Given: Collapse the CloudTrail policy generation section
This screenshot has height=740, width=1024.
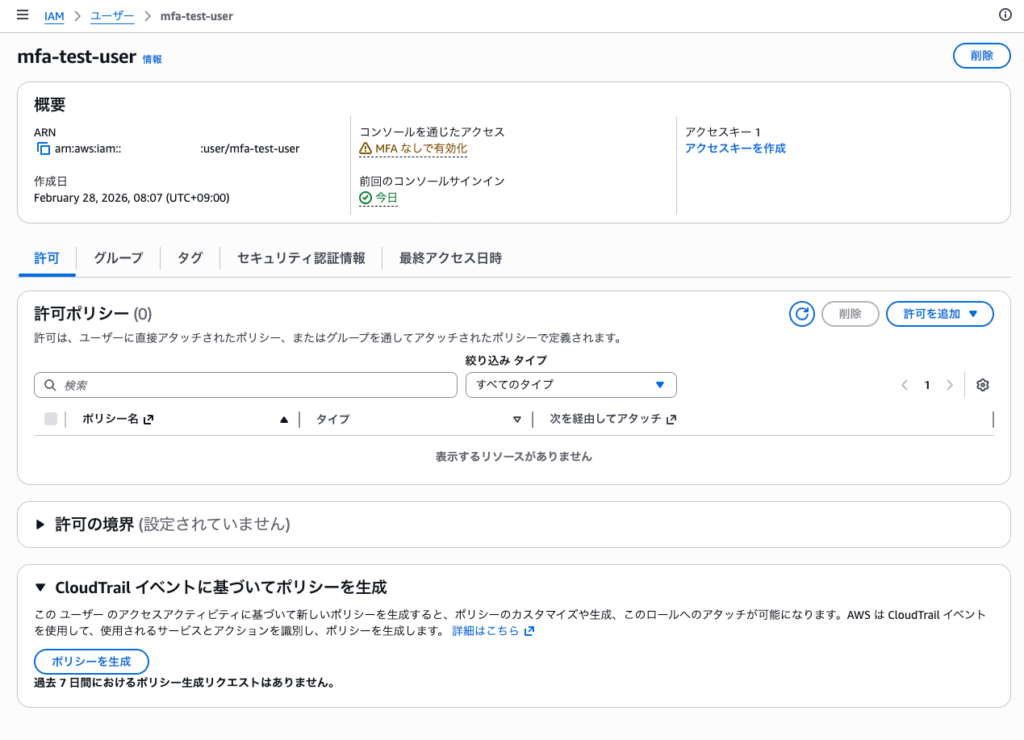Looking at the screenshot, I should 41,587.
